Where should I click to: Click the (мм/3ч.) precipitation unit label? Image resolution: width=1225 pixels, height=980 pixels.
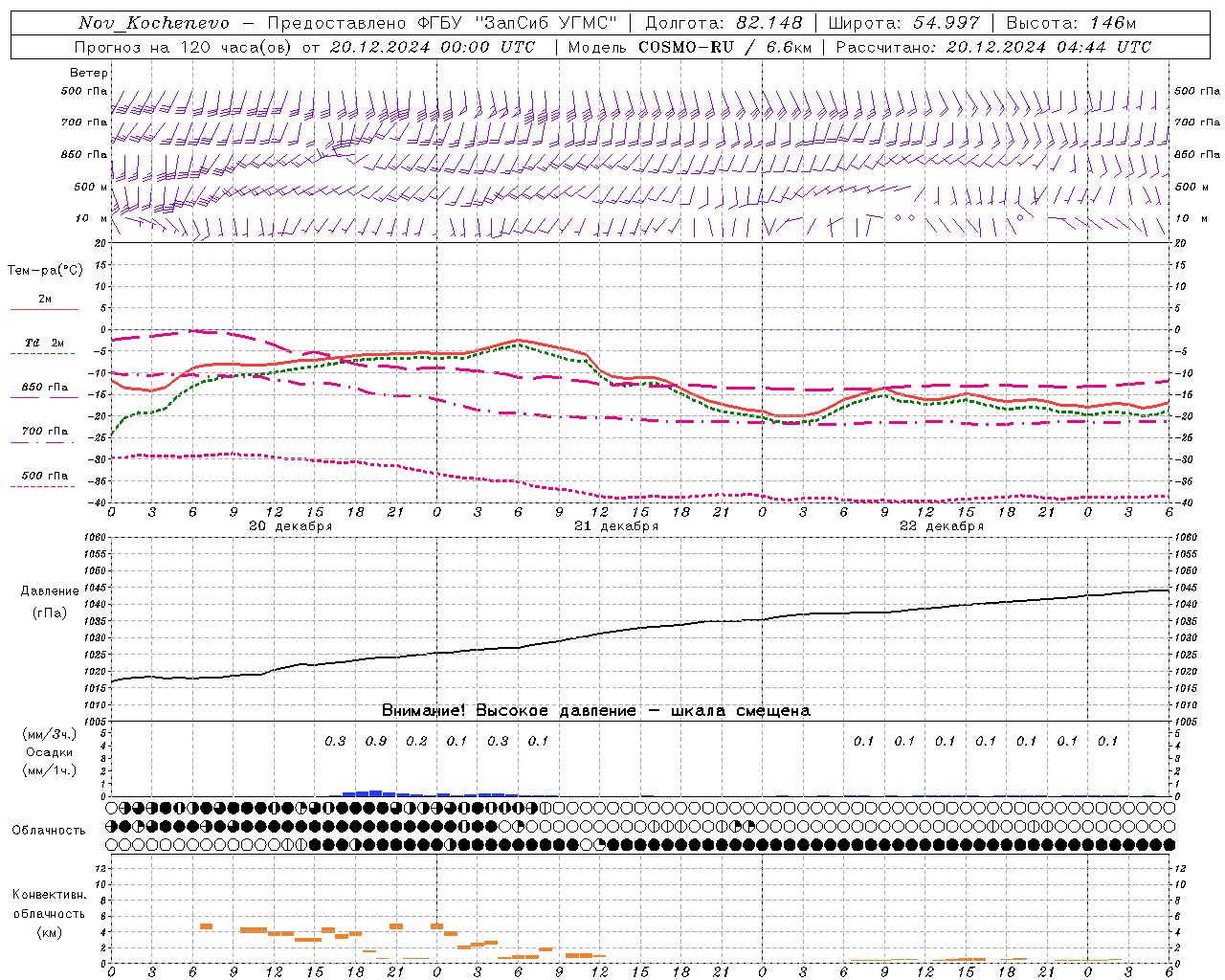[50, 734]
